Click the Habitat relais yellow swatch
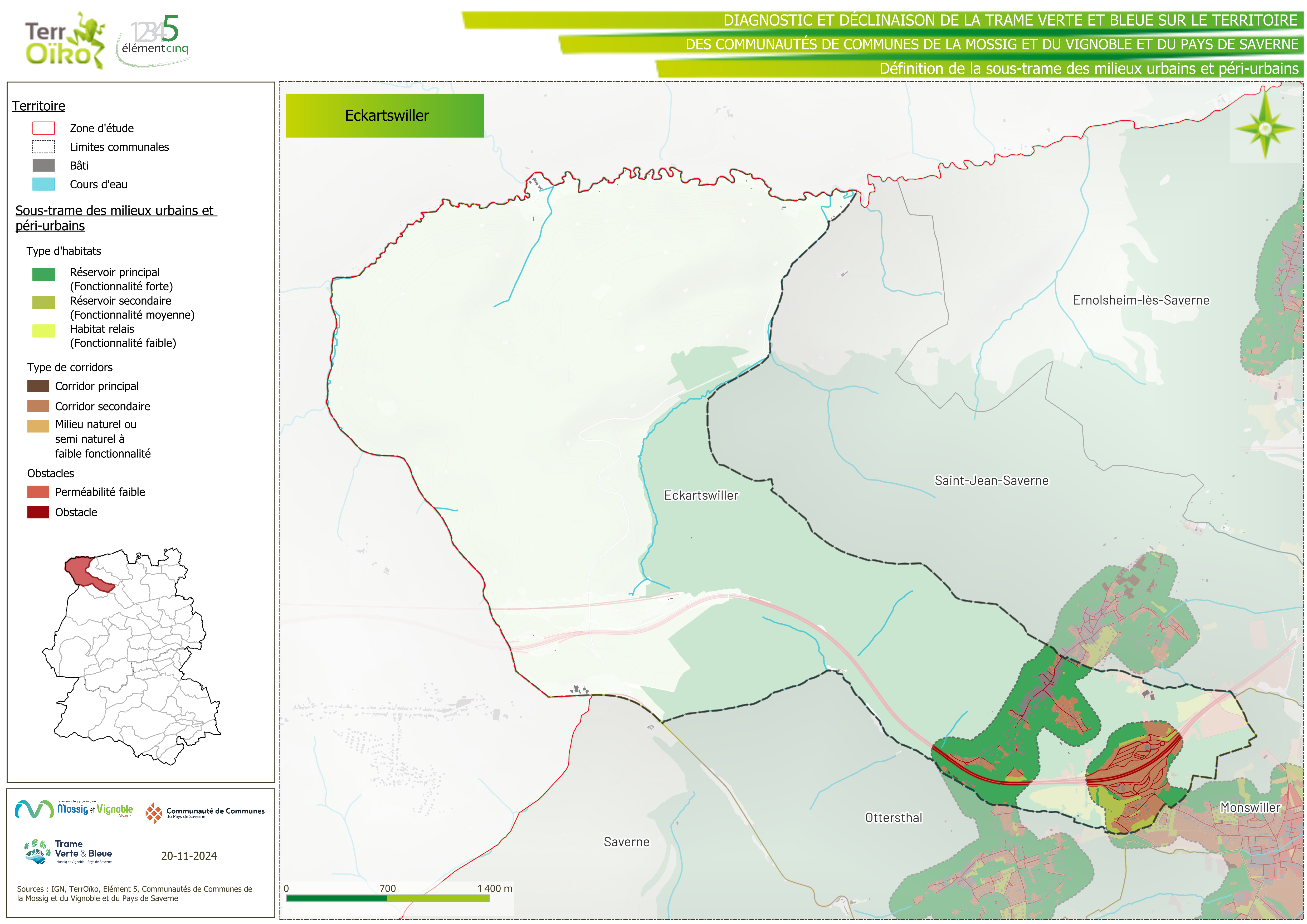 click(x=44, y=331)
